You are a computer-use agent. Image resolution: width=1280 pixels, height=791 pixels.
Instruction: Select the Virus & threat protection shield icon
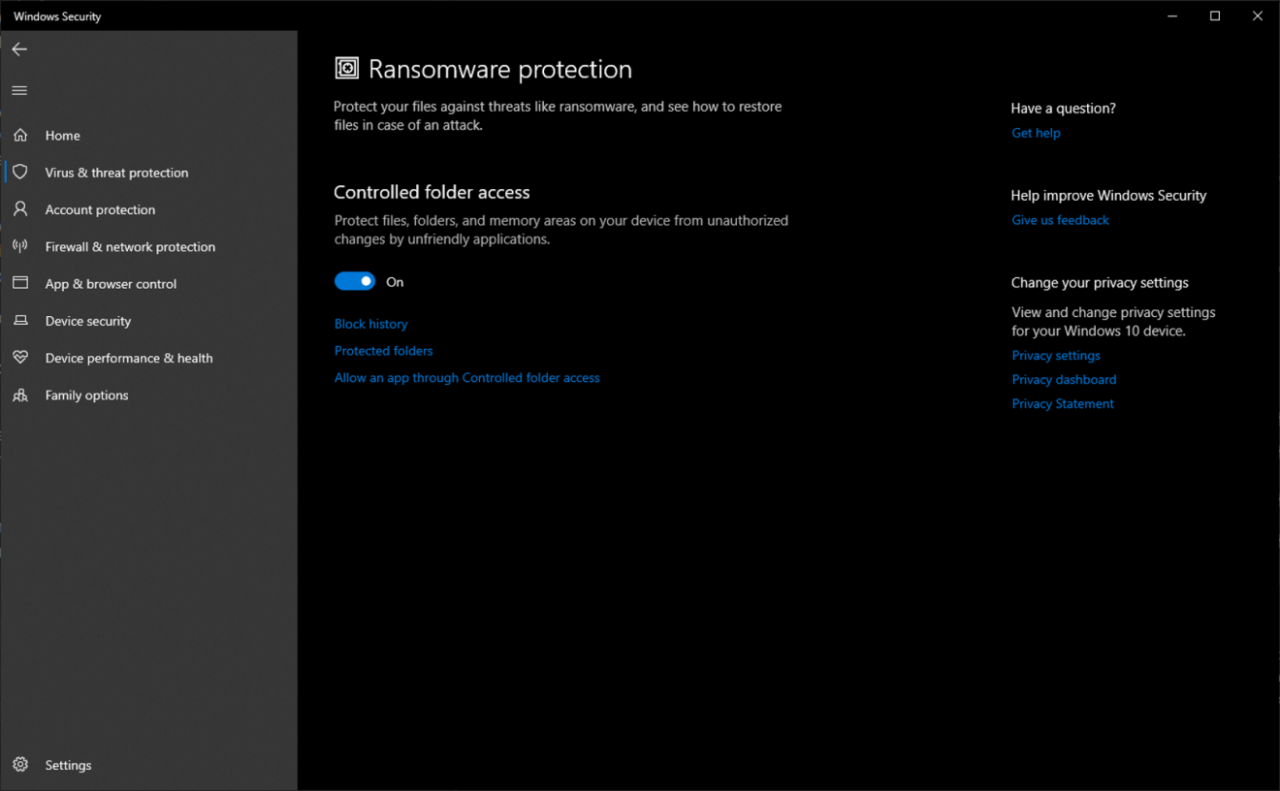pos(20,172)
